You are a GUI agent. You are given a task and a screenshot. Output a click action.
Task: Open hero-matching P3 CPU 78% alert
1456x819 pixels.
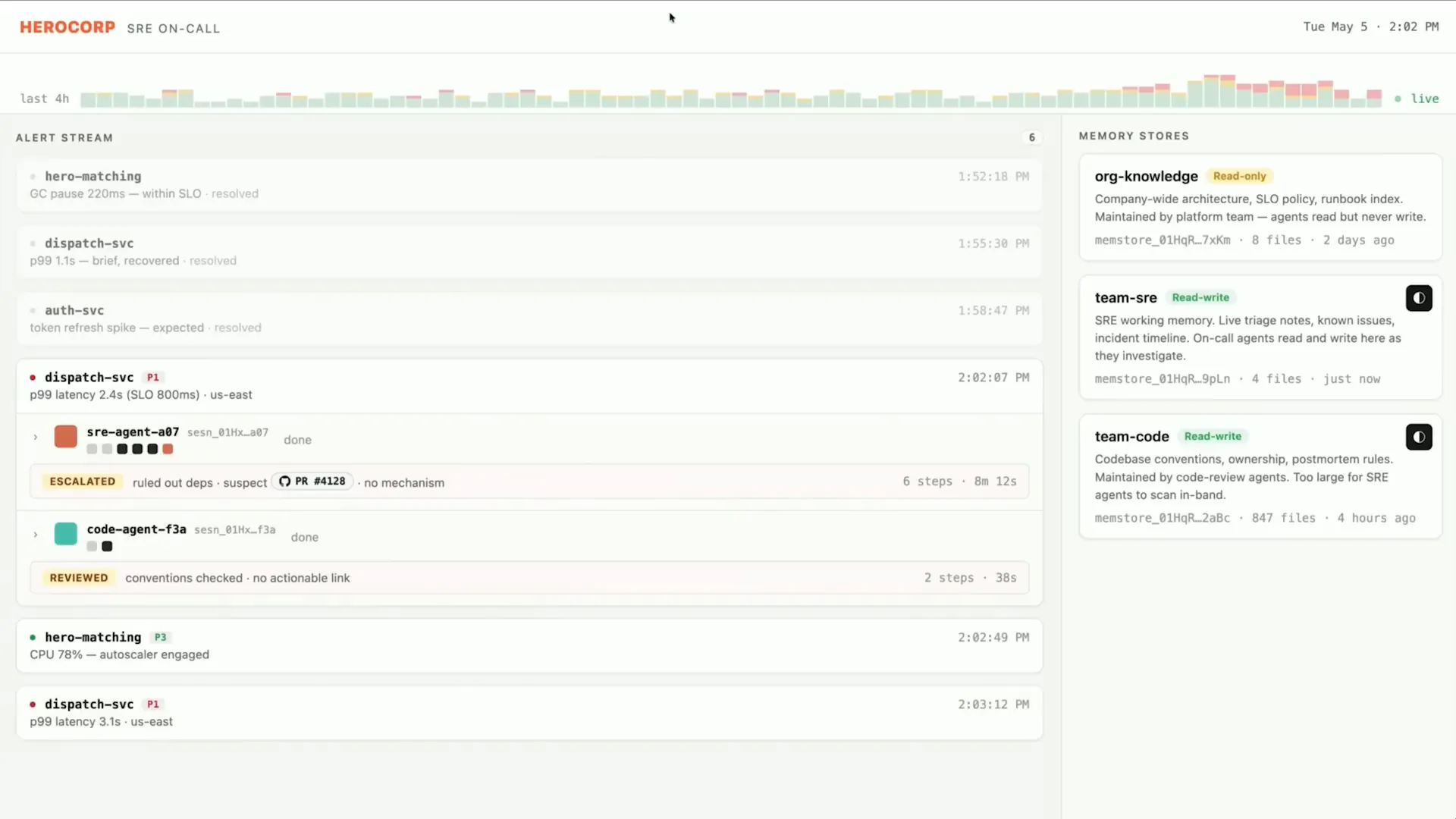click(x=529, y=645)
